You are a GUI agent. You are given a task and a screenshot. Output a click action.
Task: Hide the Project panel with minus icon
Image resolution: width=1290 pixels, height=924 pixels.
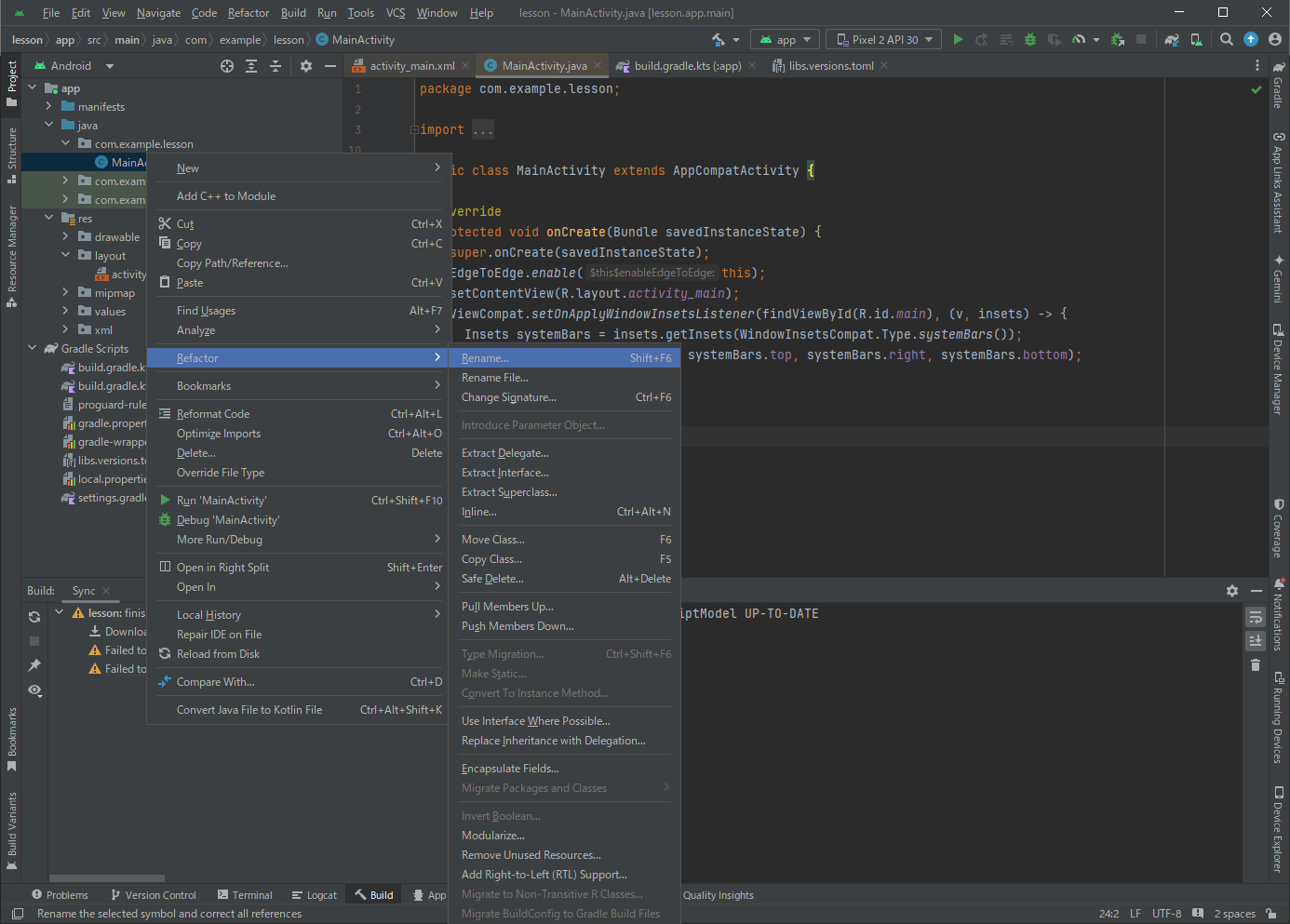[329, 66]
